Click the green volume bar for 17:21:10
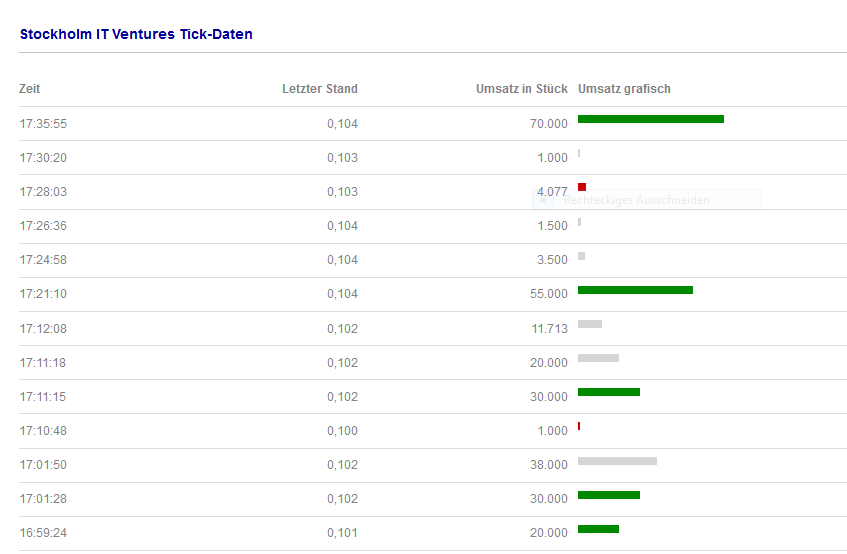The width and height of the screenshot is (847, 554). click(635, 290)
